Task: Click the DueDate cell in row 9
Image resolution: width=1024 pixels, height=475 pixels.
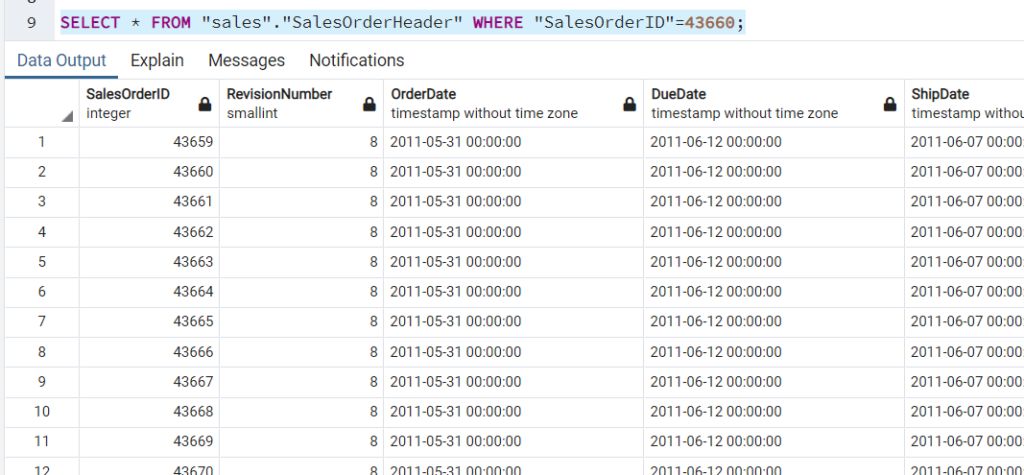Action: click(774, 382)
